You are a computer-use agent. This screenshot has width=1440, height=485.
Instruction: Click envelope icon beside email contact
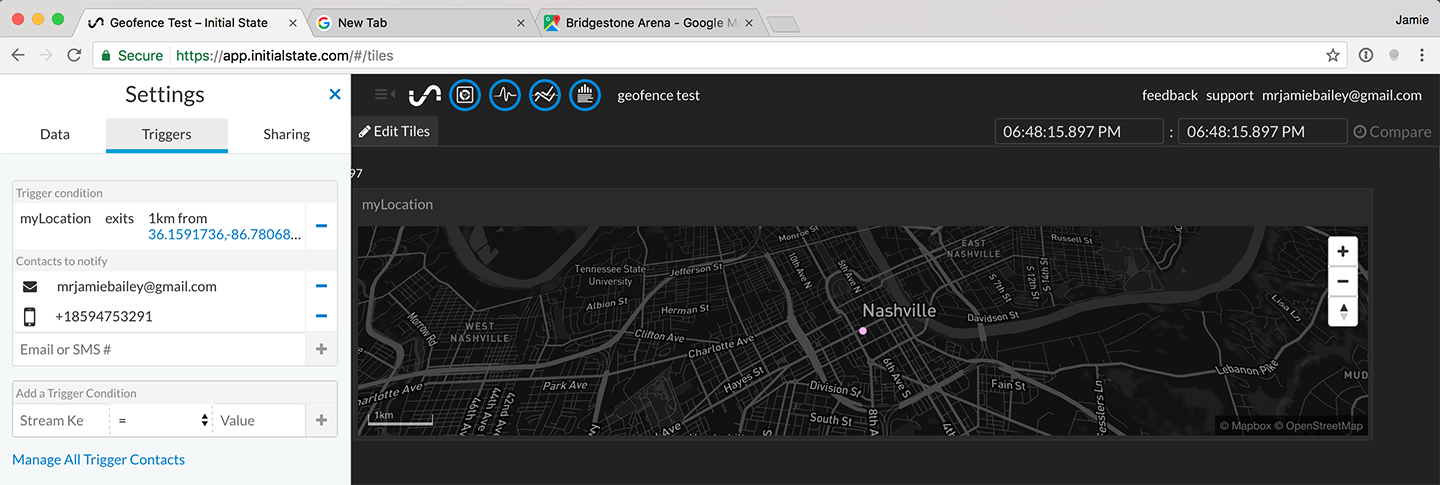pyautogui.click(x=30, y=286)
